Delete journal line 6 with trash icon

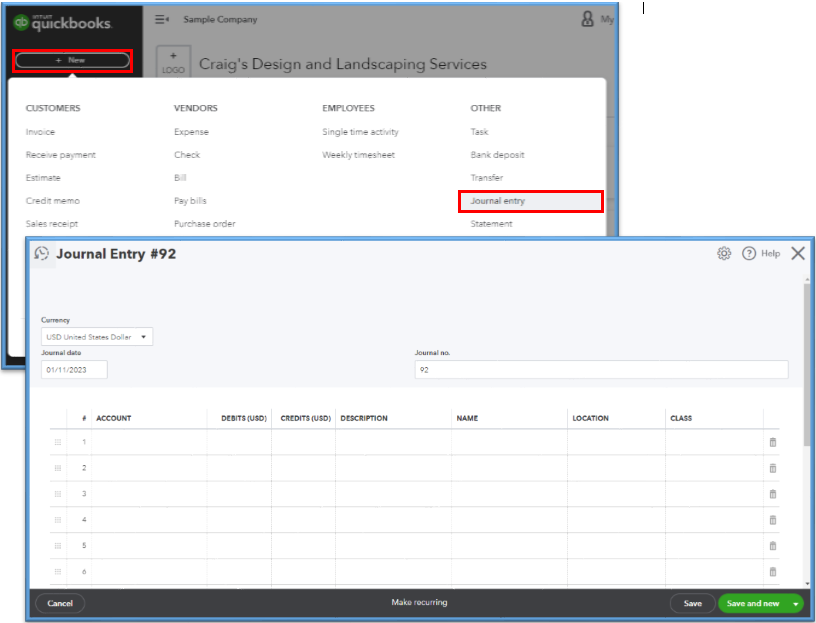pyautogui.click(x=773, y=571)
